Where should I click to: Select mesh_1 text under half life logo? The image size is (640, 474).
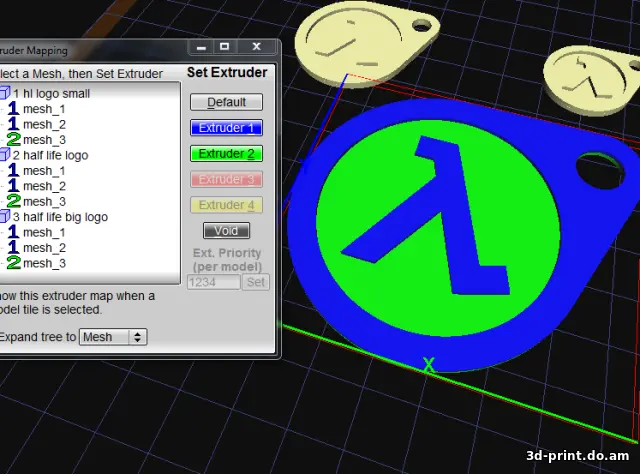44,171
